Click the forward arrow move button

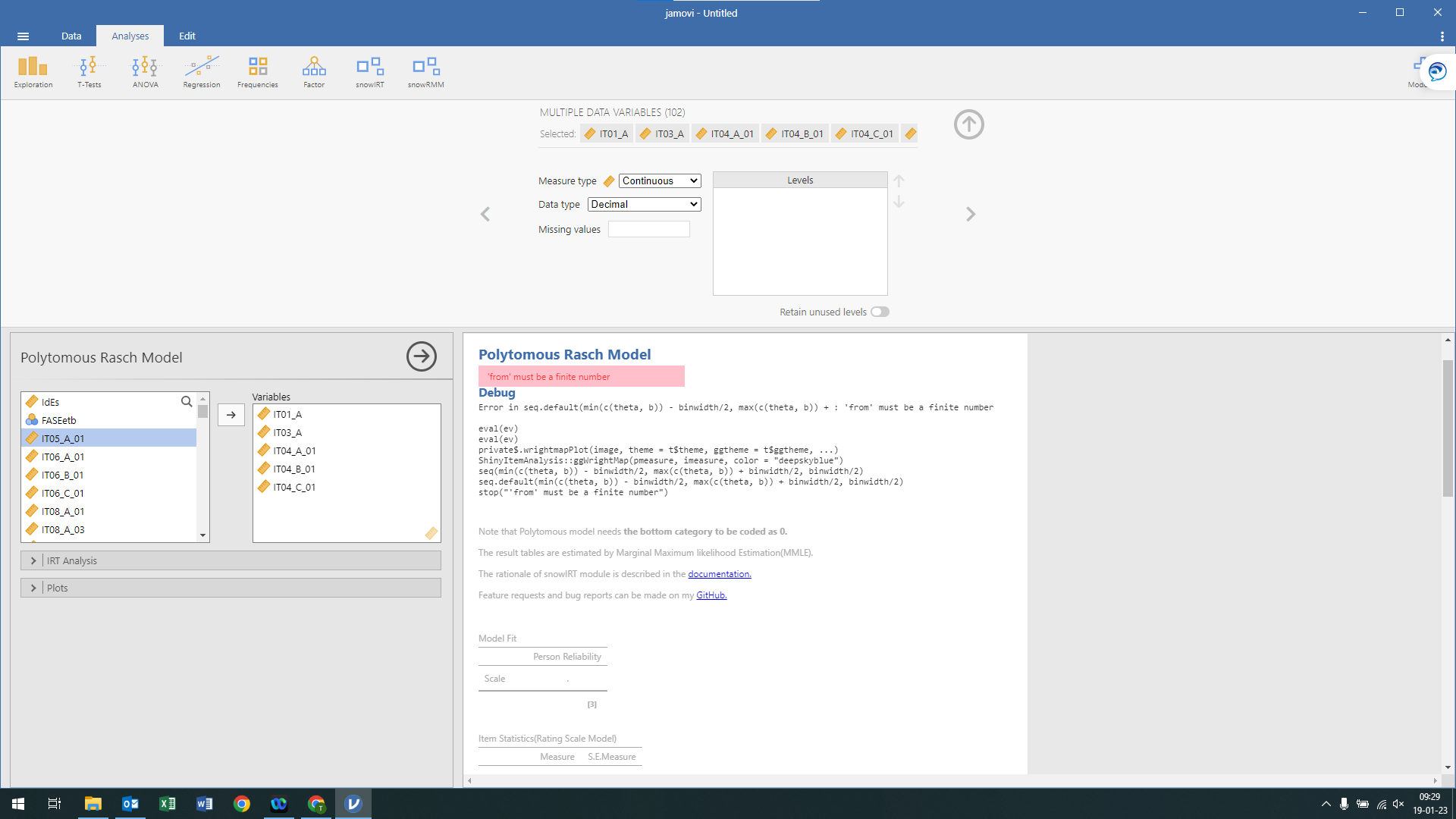coord(231,414)
